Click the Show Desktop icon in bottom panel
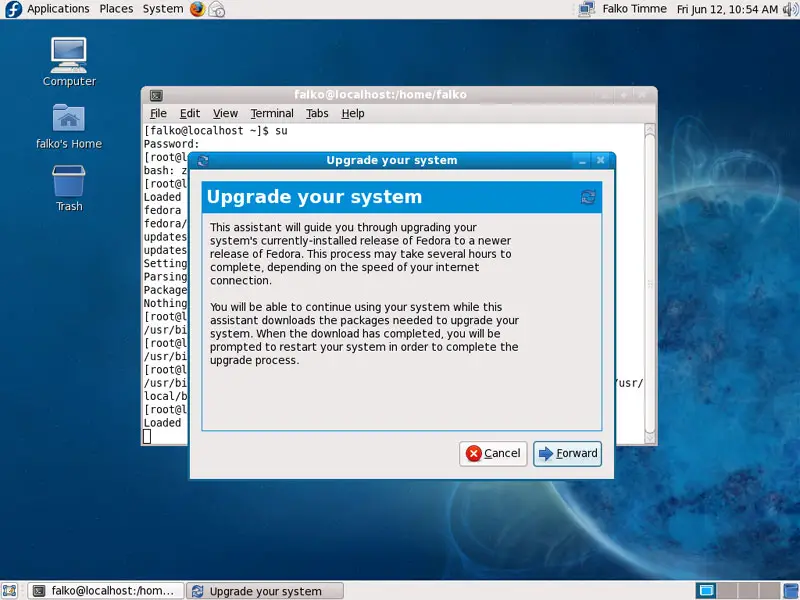The image size is (800, 600). click(x=10, y=590)
